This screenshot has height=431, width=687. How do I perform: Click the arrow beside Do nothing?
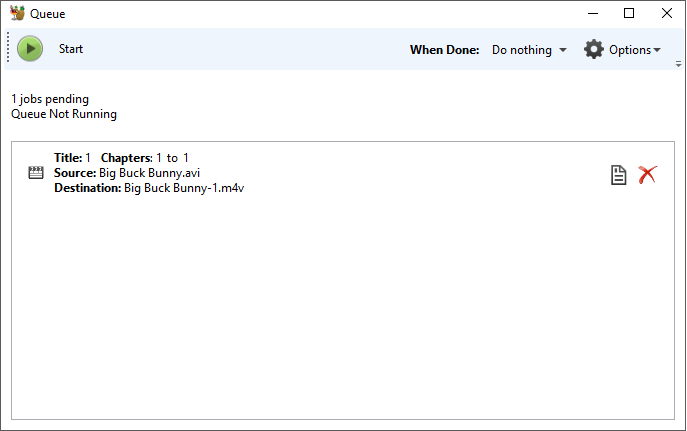tap(563, 50)
